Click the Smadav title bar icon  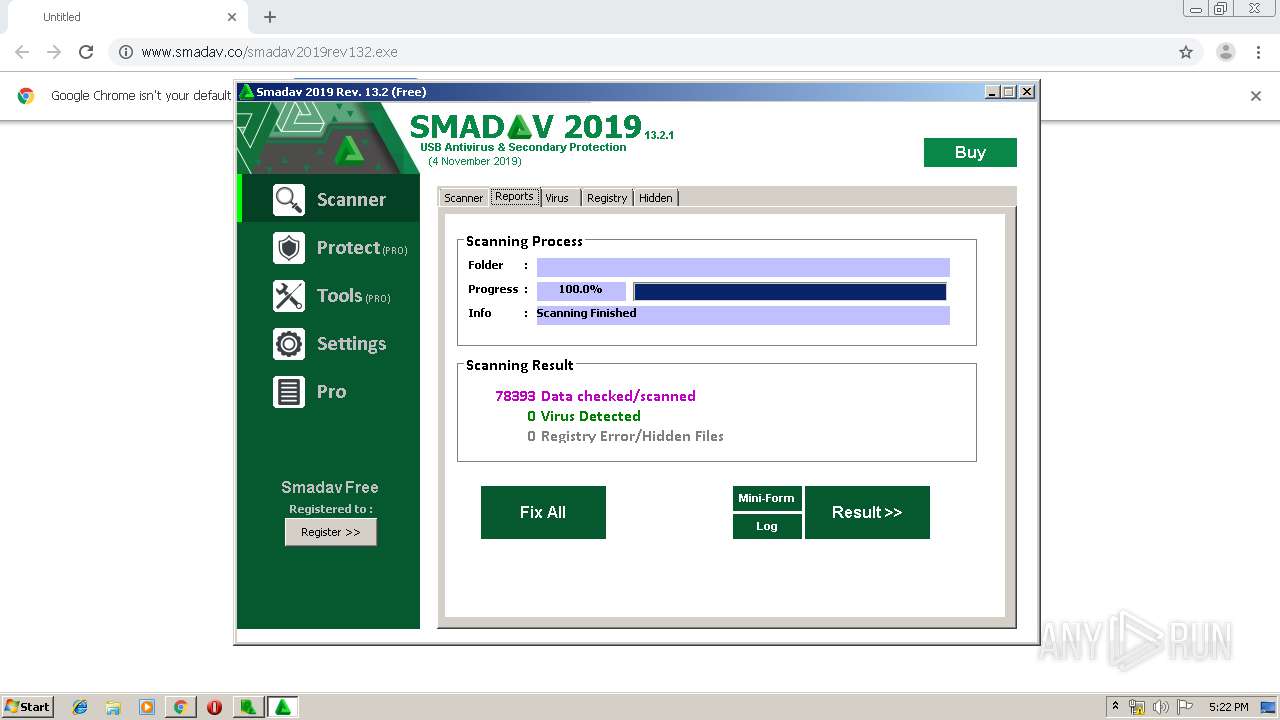pos(246,91)
